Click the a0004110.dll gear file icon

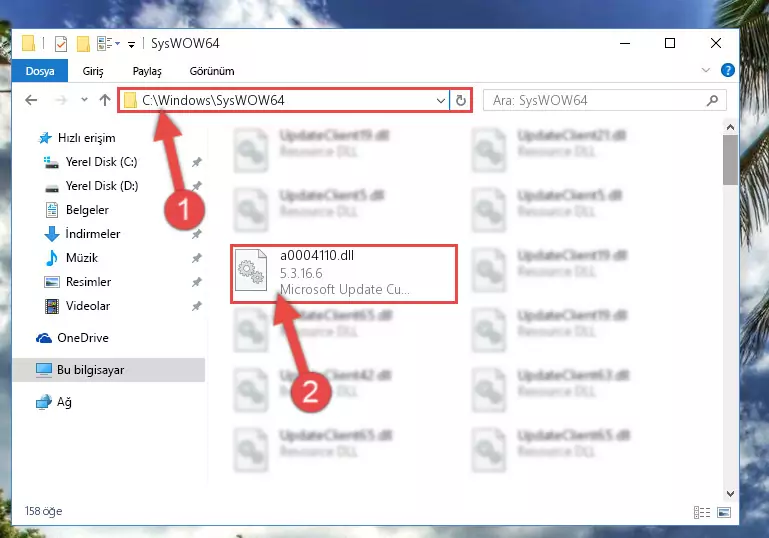click(x=251, y=270)
